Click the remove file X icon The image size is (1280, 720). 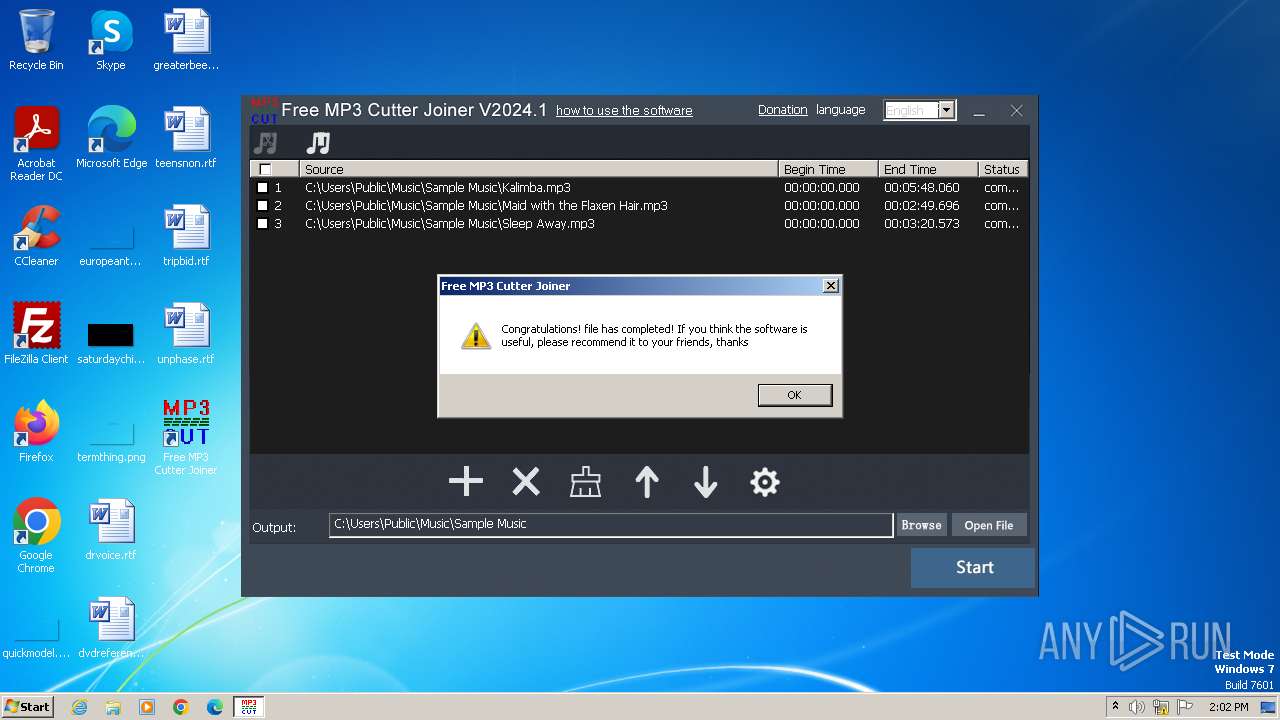tap(526, 482)
